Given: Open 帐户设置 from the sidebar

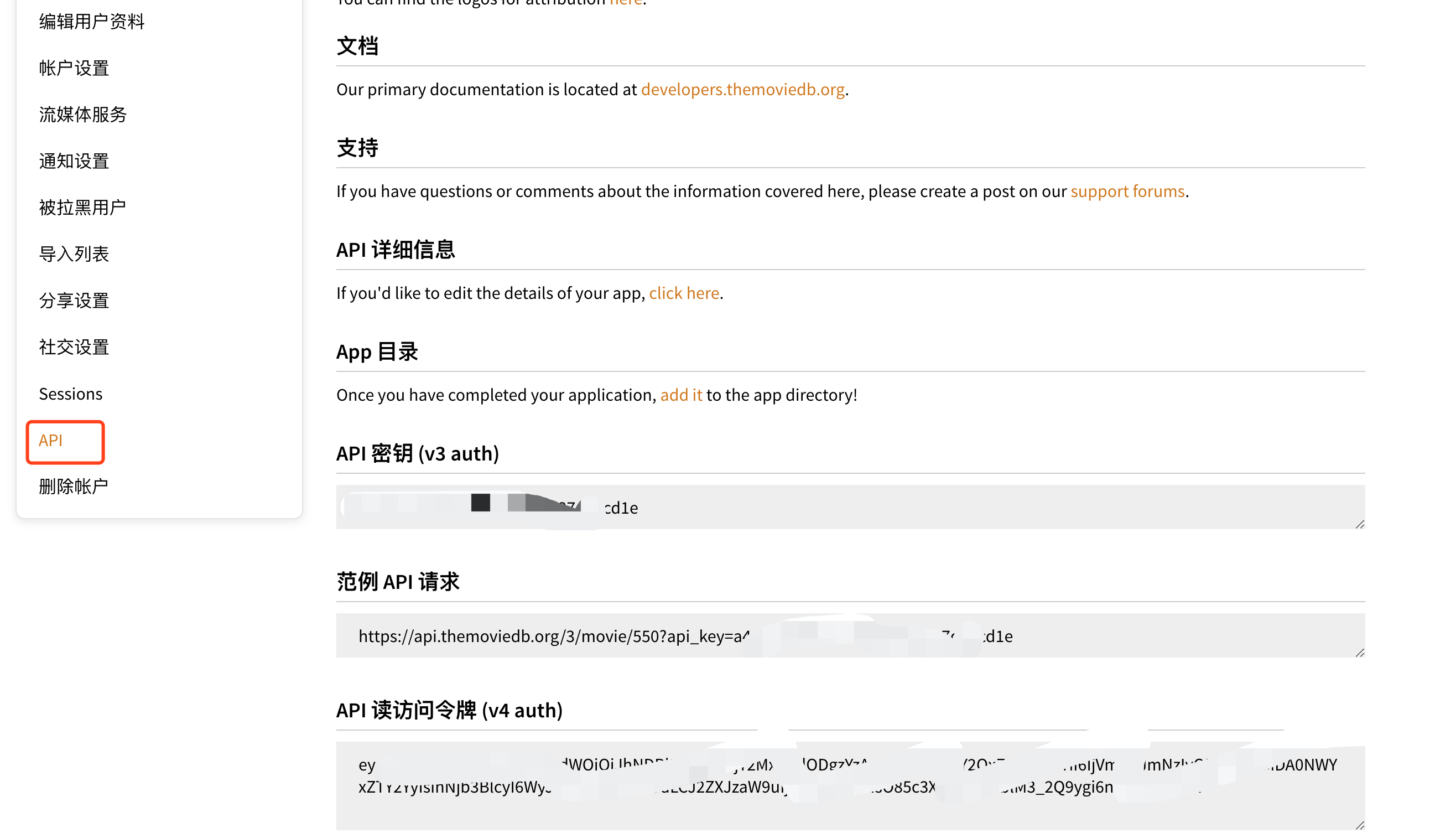Looking at the screenshot, I should 73,68.
